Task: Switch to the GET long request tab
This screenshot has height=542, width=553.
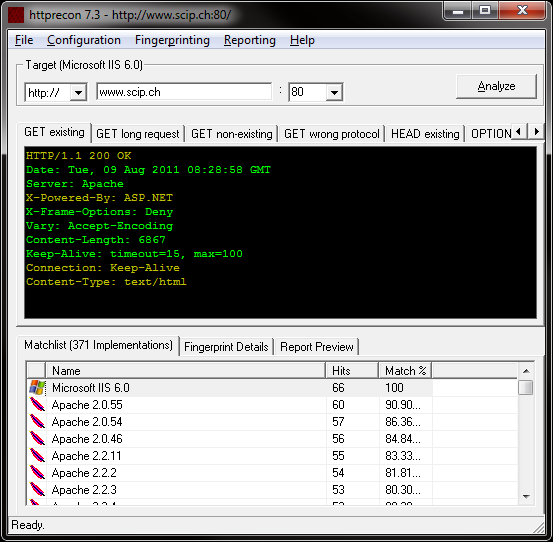Action: click(x=138, y=134)
